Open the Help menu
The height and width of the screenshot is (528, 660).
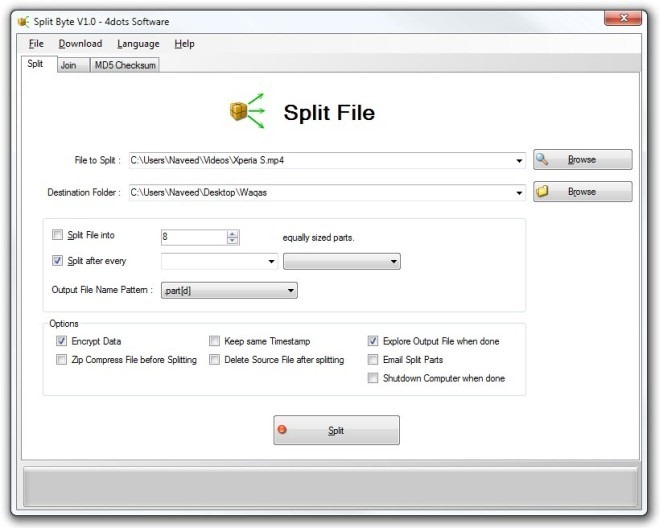click(x=184, y=44)
